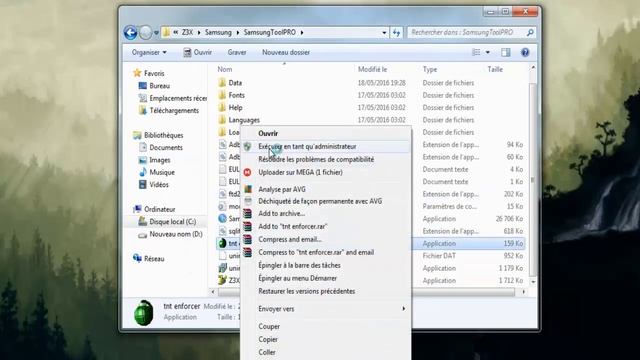Image resolution: width=640 pixels, height=360 pixels.
Task: Choose Add to archive...
Action: click(326, 213)
